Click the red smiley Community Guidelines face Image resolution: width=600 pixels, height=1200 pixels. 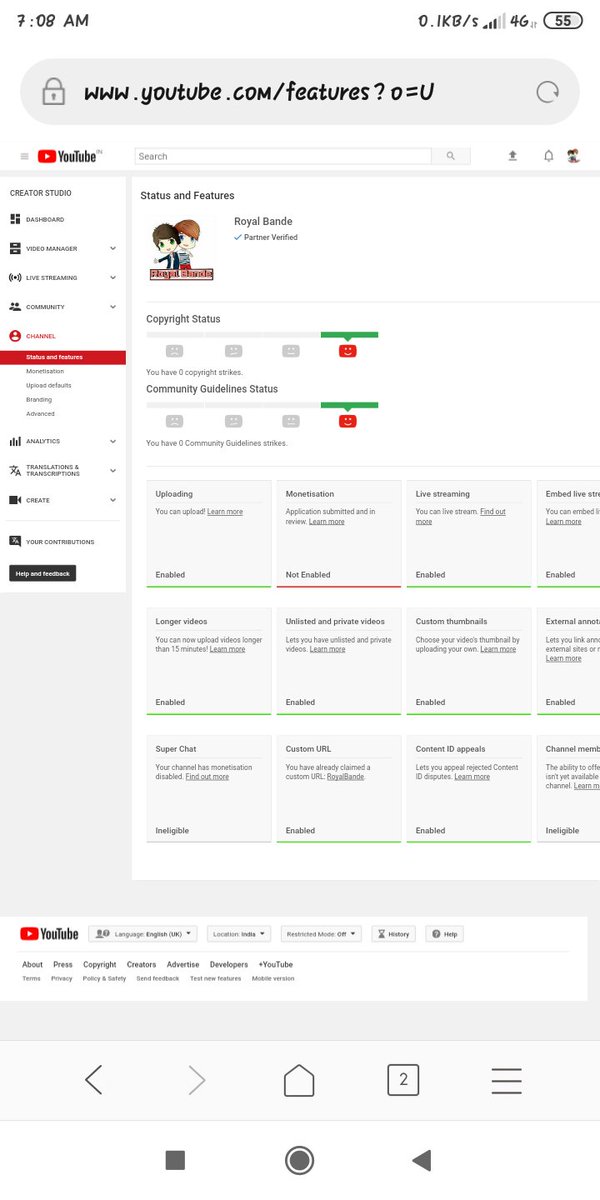348,421
